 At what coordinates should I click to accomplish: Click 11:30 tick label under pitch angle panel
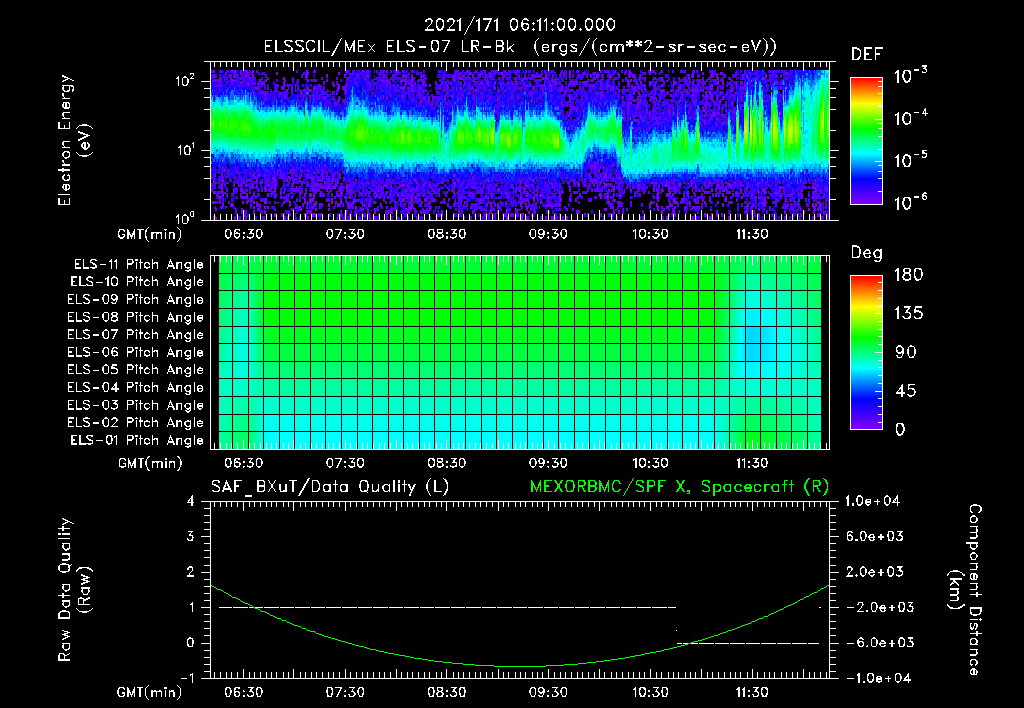752,463
